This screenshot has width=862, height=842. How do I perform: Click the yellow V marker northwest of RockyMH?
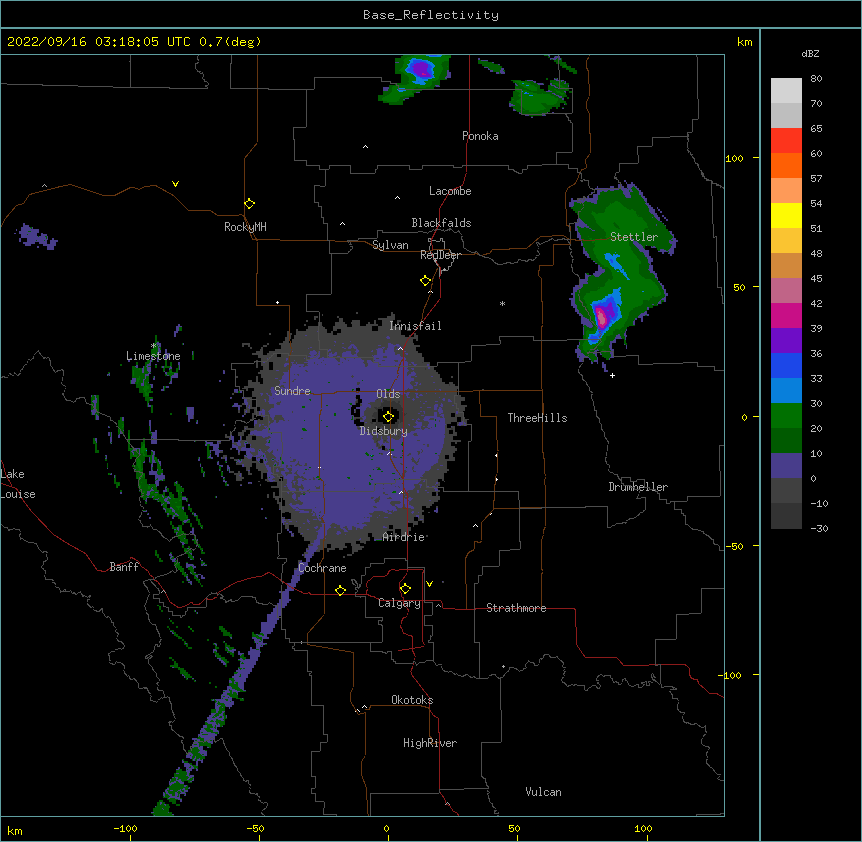[x=175, y=184]
